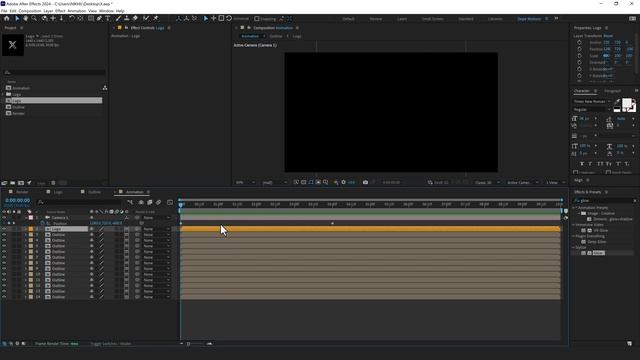Click the Home icon in the toolbar
Screen dimensions: 640x360
click(7, 18)
